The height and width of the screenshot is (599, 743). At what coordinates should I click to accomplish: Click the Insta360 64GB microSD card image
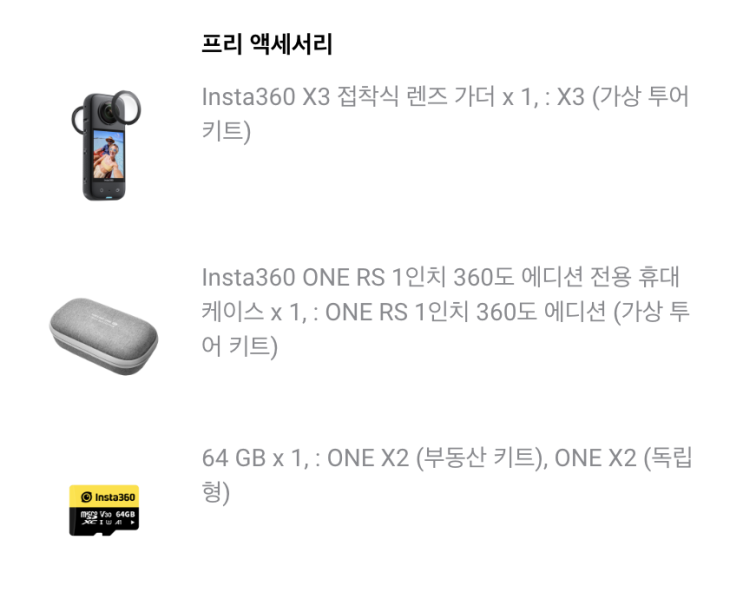[x=104, y=510]
